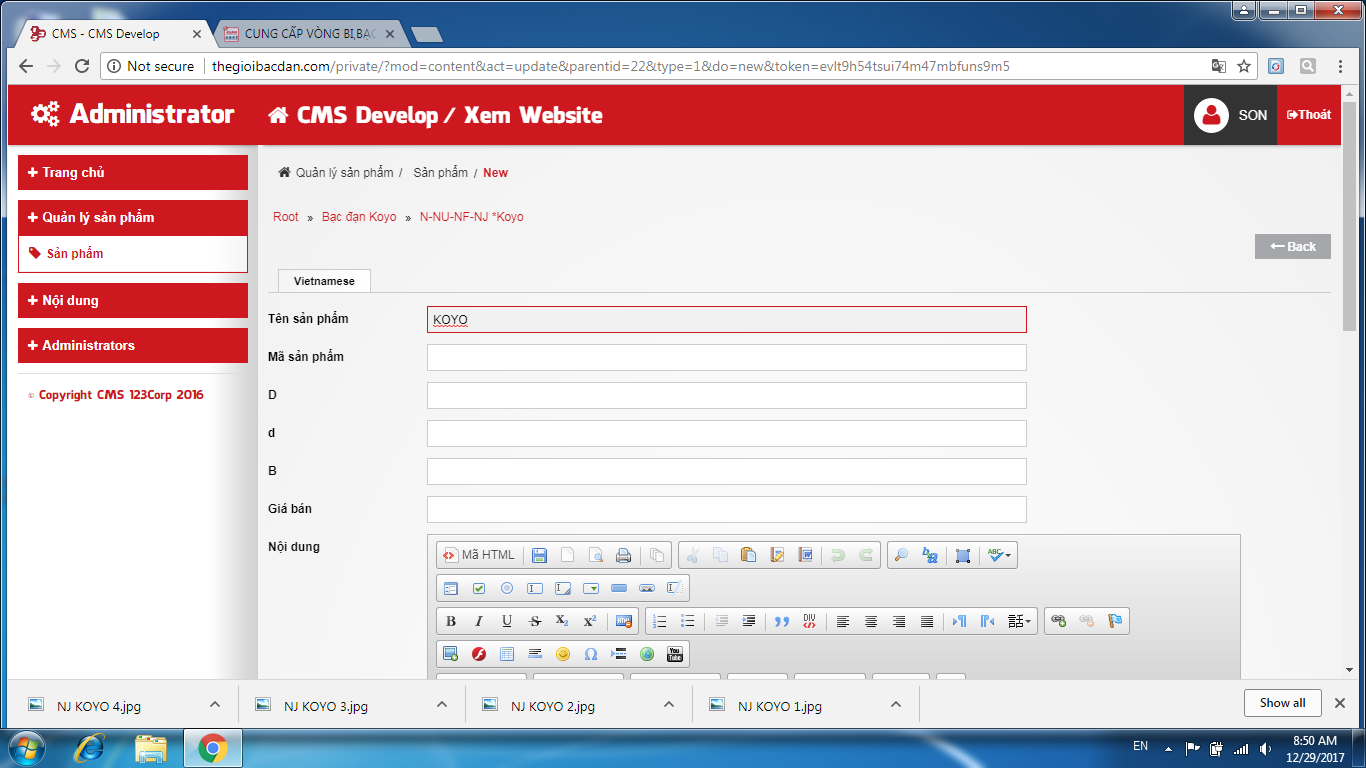Toggle Strikethrough formatting in editor
Image resolution: width=1366 pixels, height=768 pixels.
535,621
